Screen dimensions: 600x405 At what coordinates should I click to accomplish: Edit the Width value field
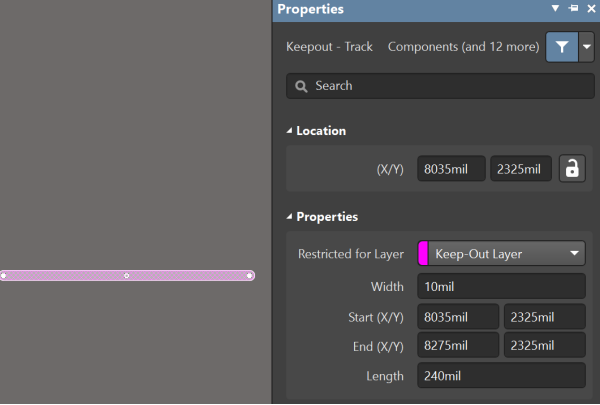coord(500,287)
